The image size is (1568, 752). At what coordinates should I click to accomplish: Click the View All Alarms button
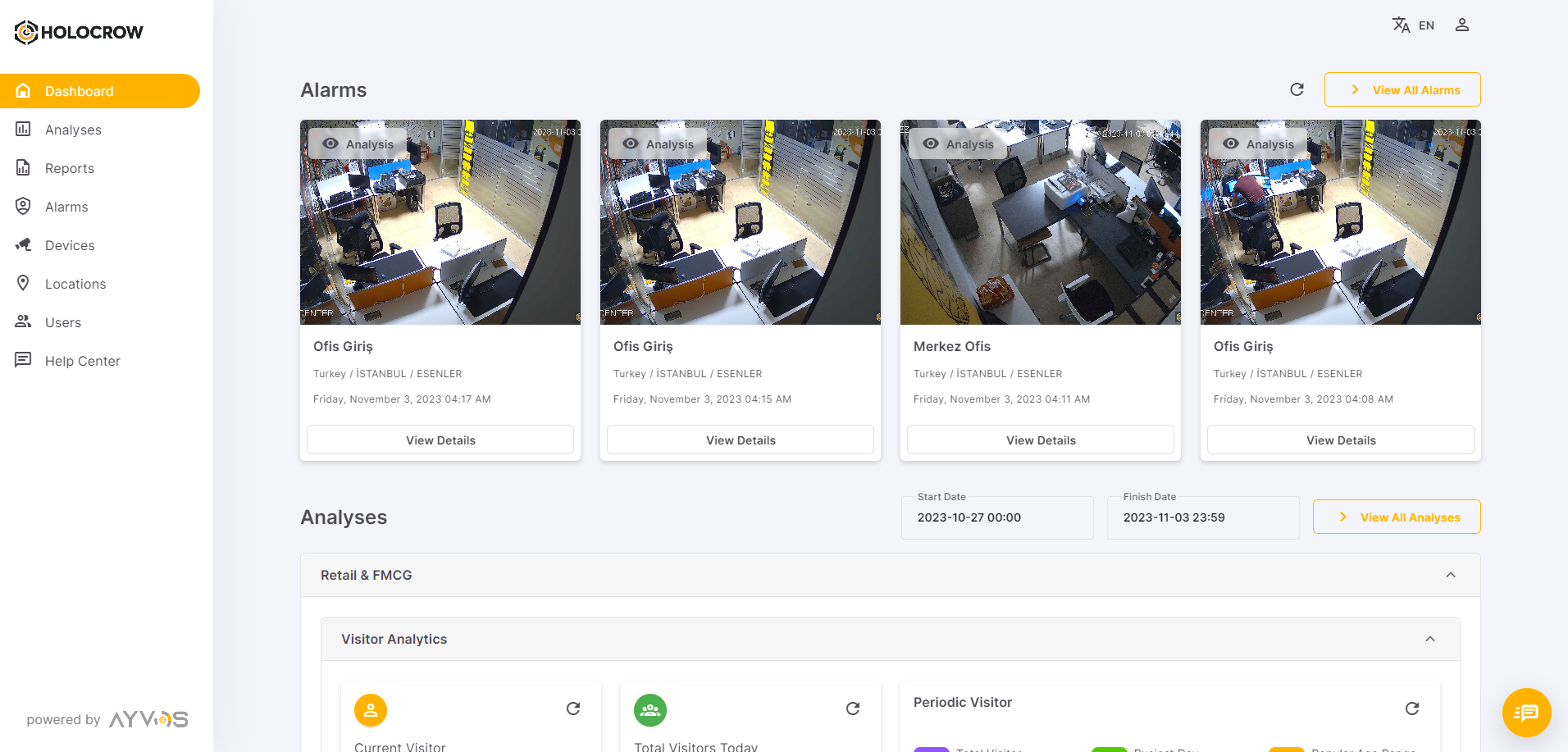click(1402, 89)
